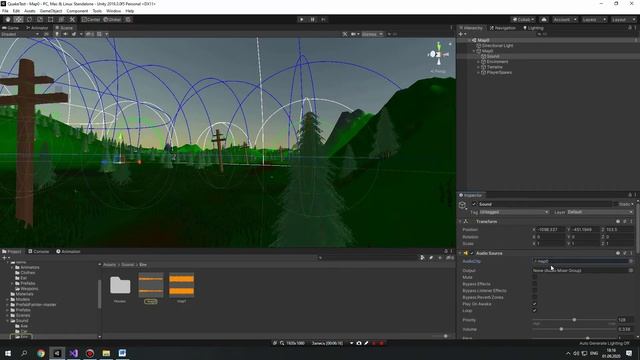Screen dimensions: 640x360
Task: Open the cloud Services icon
Action: (x=544, y=20)
